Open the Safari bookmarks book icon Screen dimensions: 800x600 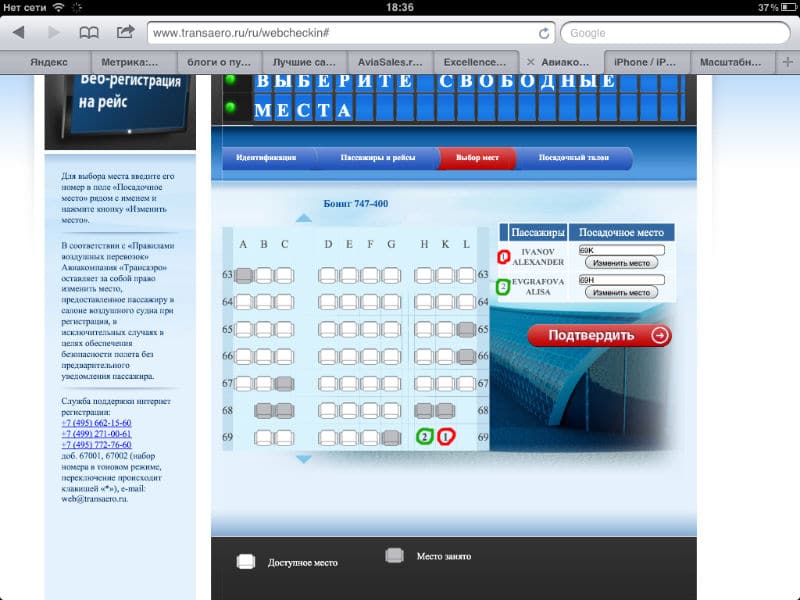click(x=89, y=32)
